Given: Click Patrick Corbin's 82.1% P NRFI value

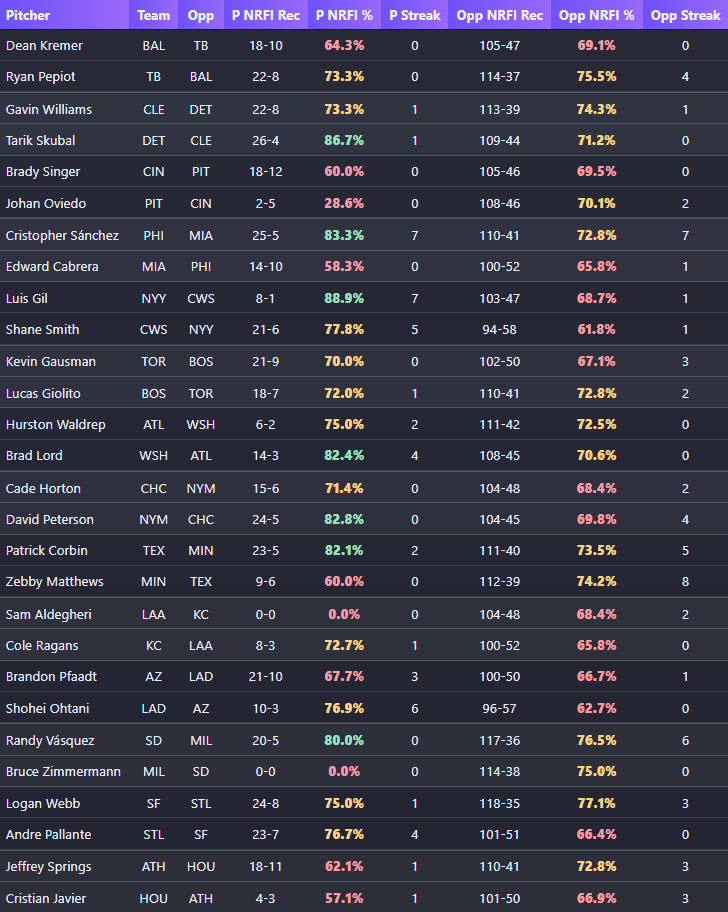Looking at the screenshot, I should (x=344, y=550).
